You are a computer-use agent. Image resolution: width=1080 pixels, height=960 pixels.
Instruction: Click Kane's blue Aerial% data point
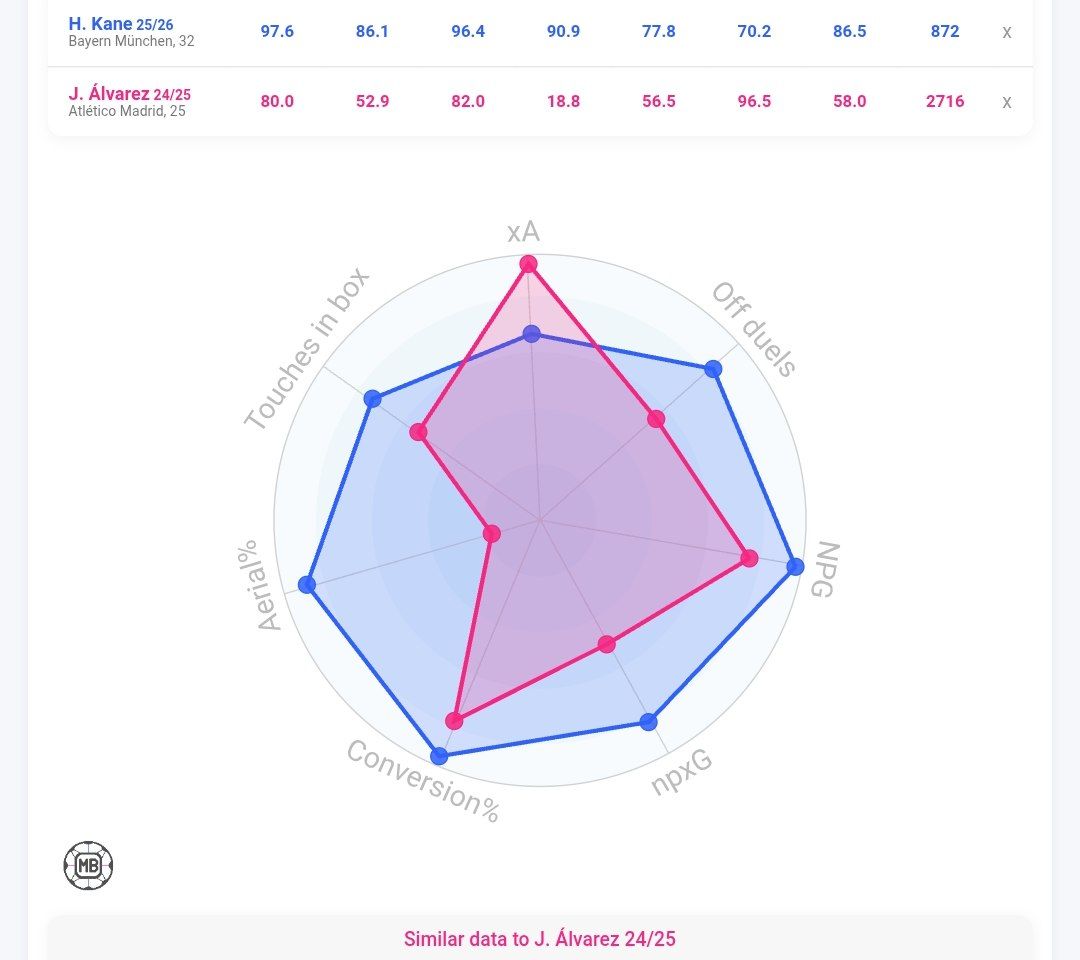coord(307,584)
